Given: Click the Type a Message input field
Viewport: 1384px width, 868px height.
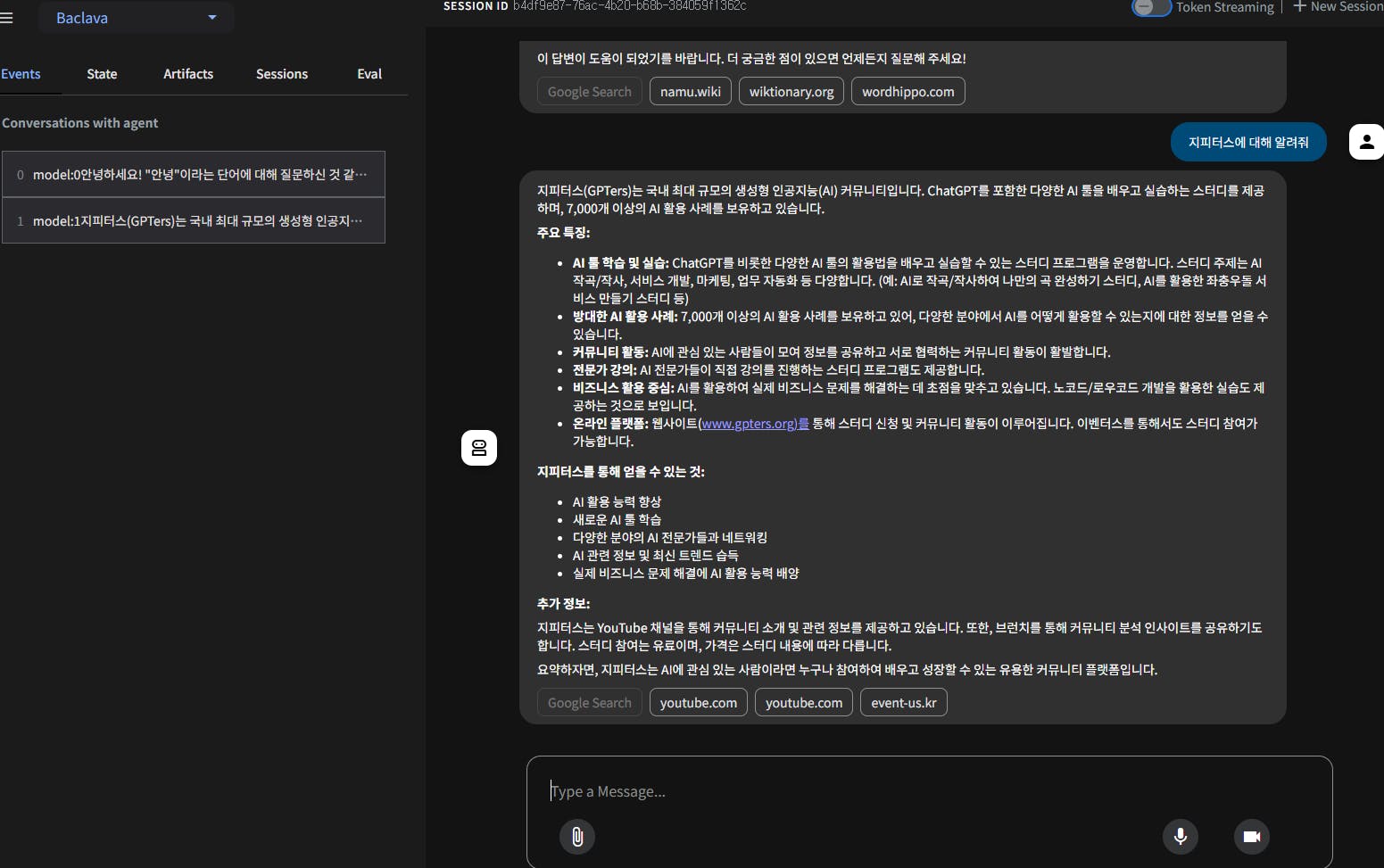Looking at the screenshot, I should pos(929,791).
